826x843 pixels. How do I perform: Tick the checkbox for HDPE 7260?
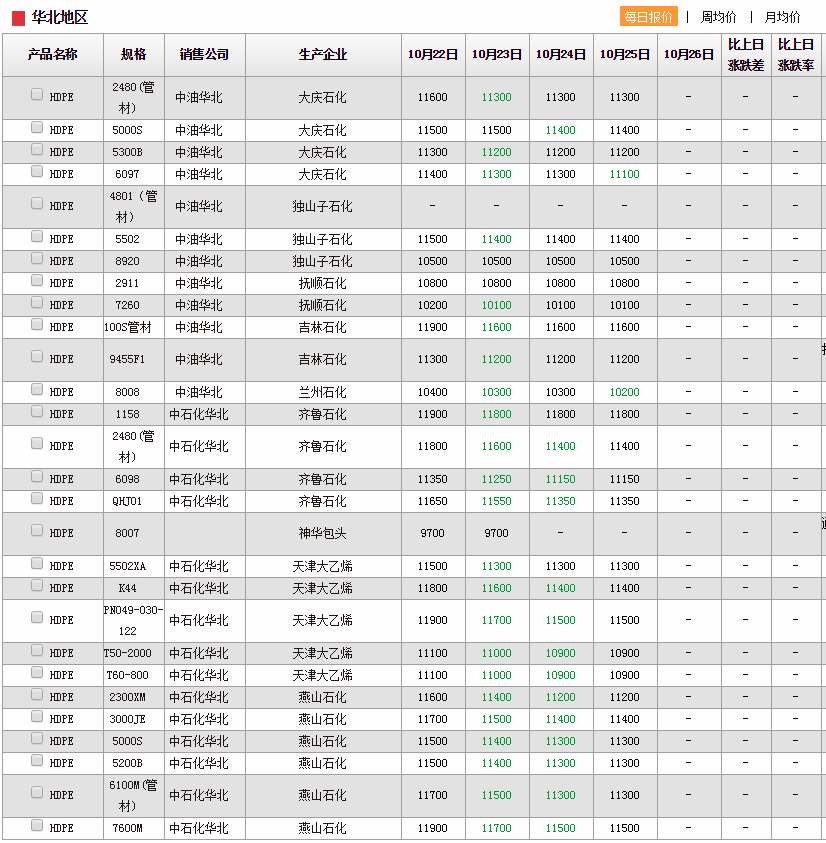click(x=37, y=303)
